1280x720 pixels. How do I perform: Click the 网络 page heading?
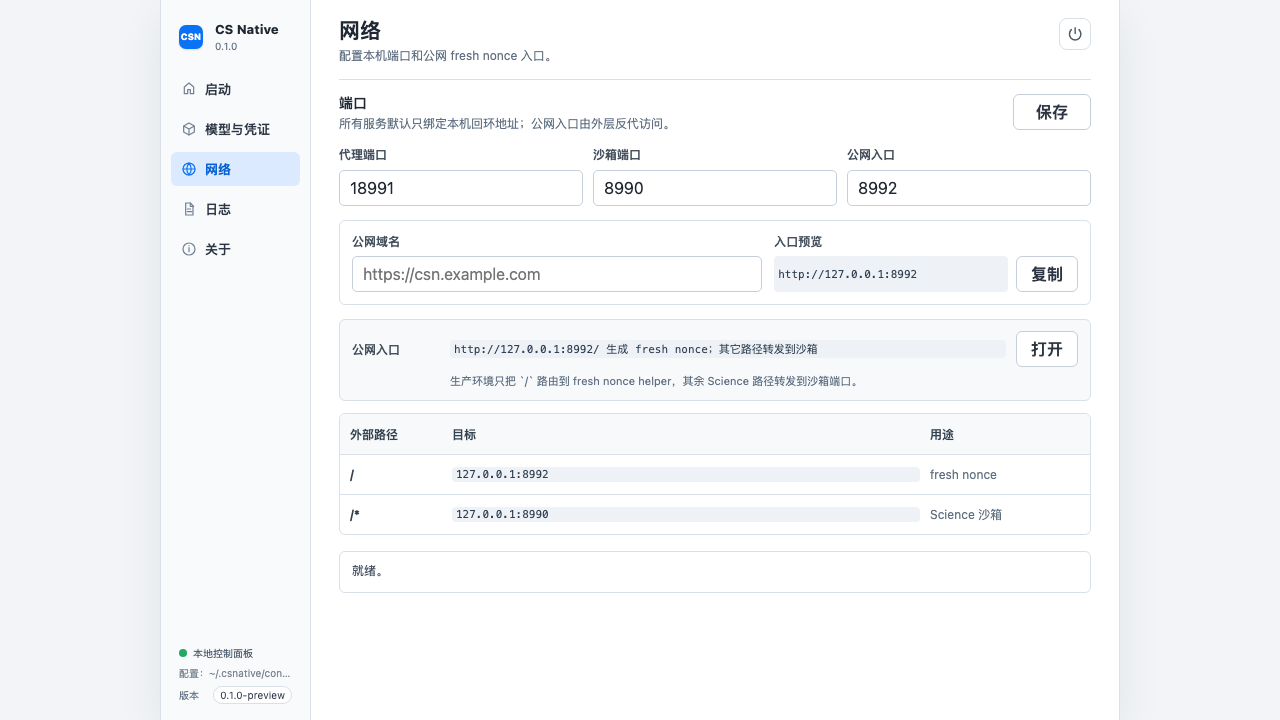360,31
